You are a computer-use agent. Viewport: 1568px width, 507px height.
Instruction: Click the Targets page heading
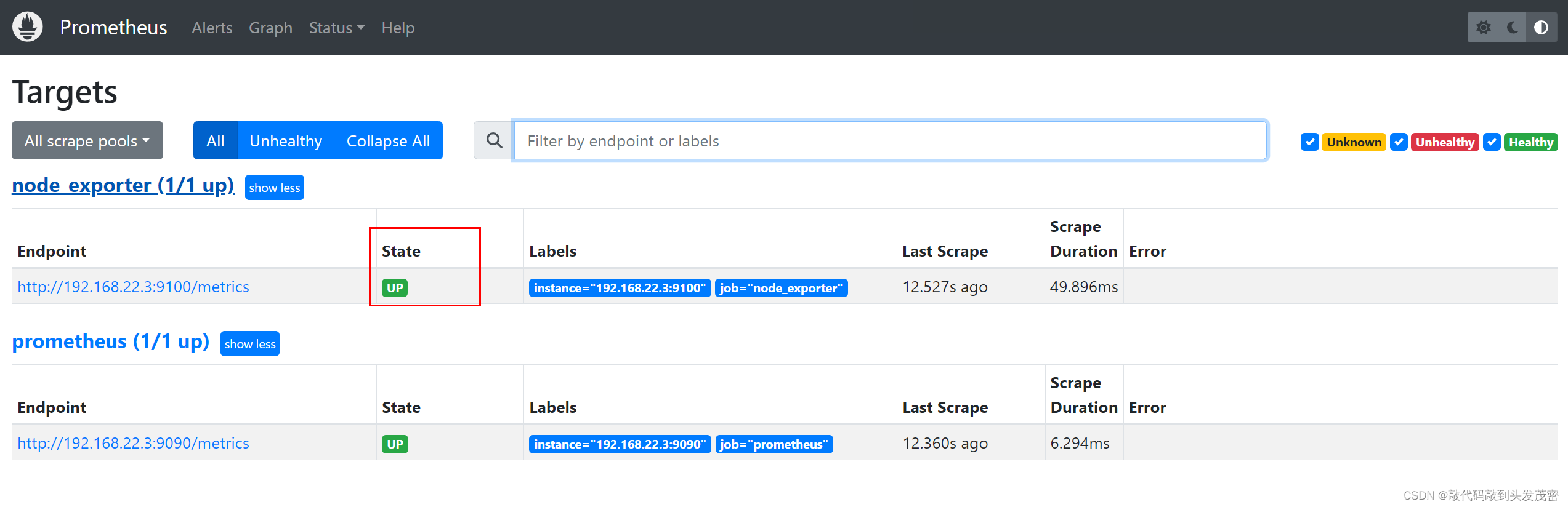(65, 92)
